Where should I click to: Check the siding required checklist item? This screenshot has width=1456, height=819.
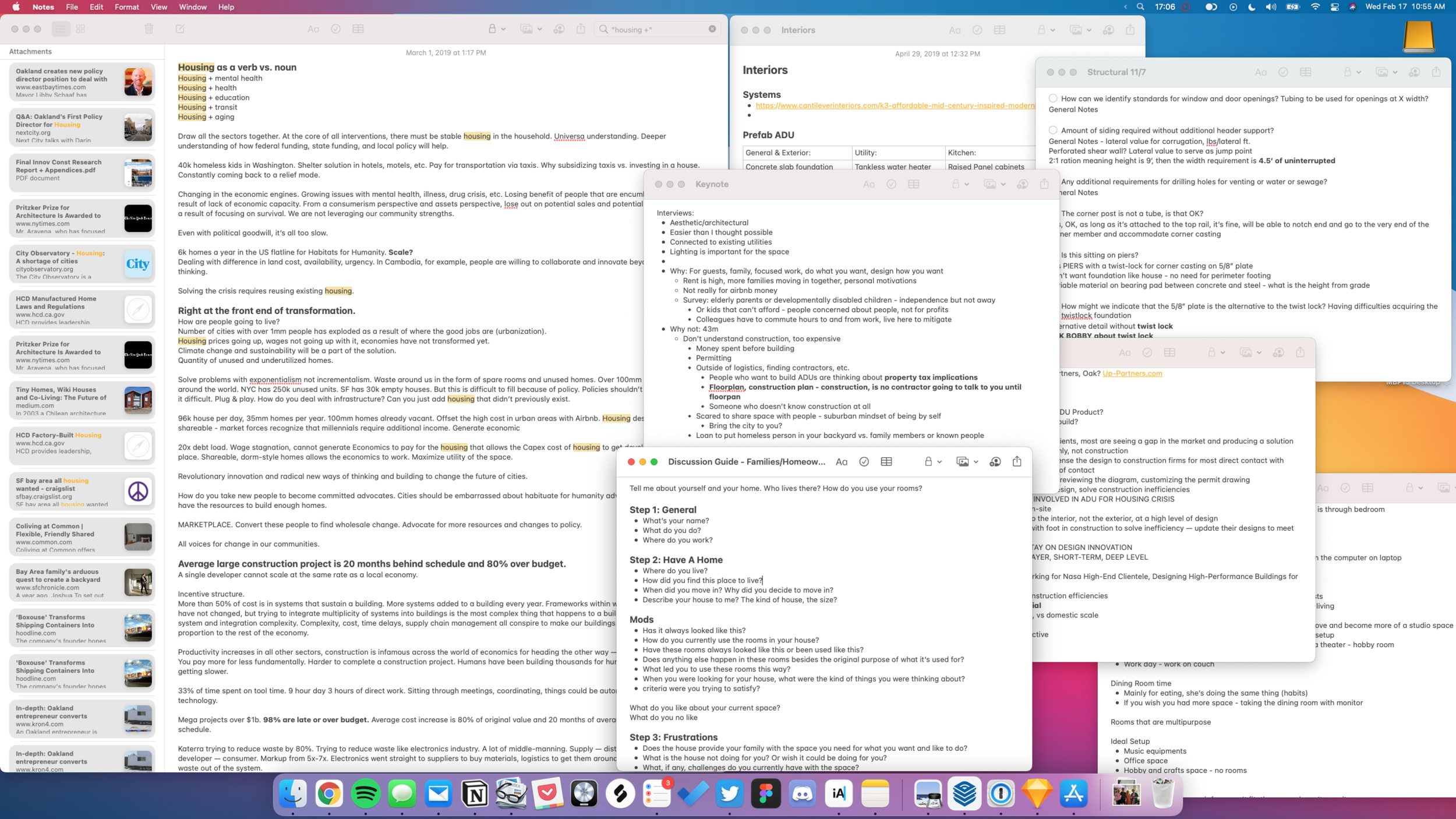click(1053, 130)
